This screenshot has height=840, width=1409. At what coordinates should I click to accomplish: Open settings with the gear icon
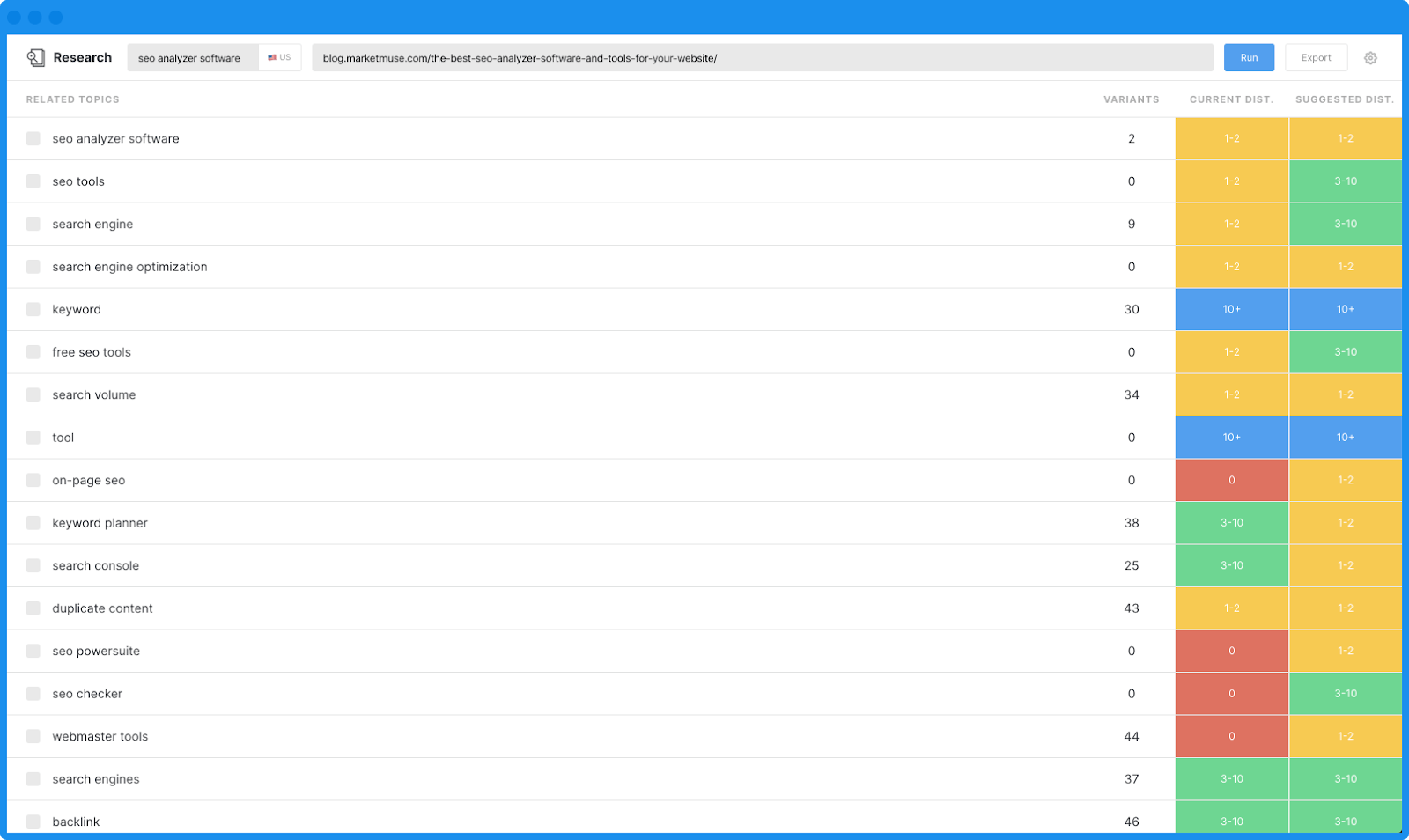[x=1370, y=58]
